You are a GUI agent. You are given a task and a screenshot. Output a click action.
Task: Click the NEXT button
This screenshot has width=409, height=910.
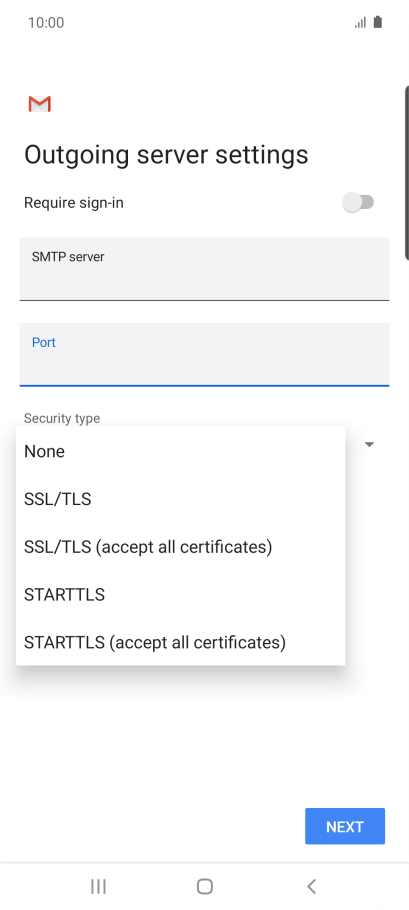[x=345, y=826]
